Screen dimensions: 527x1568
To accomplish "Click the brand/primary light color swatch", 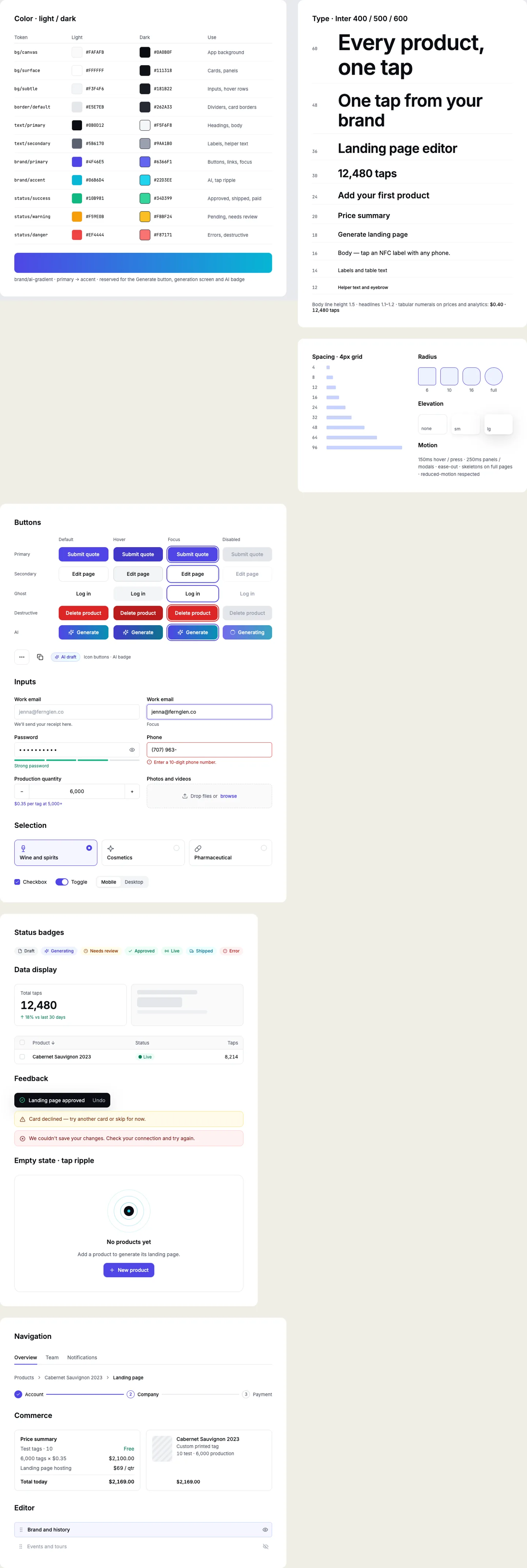I will coord(77,162).
